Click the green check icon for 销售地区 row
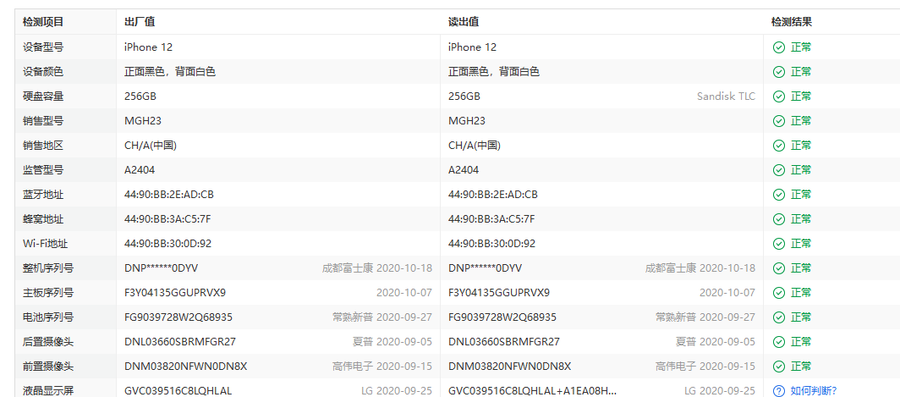 pos(778,146)
